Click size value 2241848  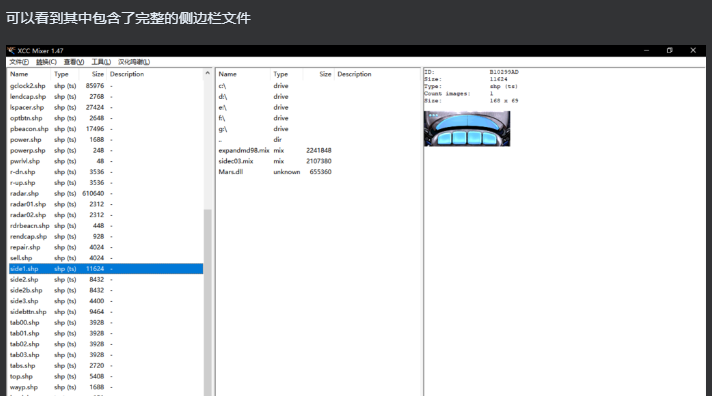pos(318,150)
